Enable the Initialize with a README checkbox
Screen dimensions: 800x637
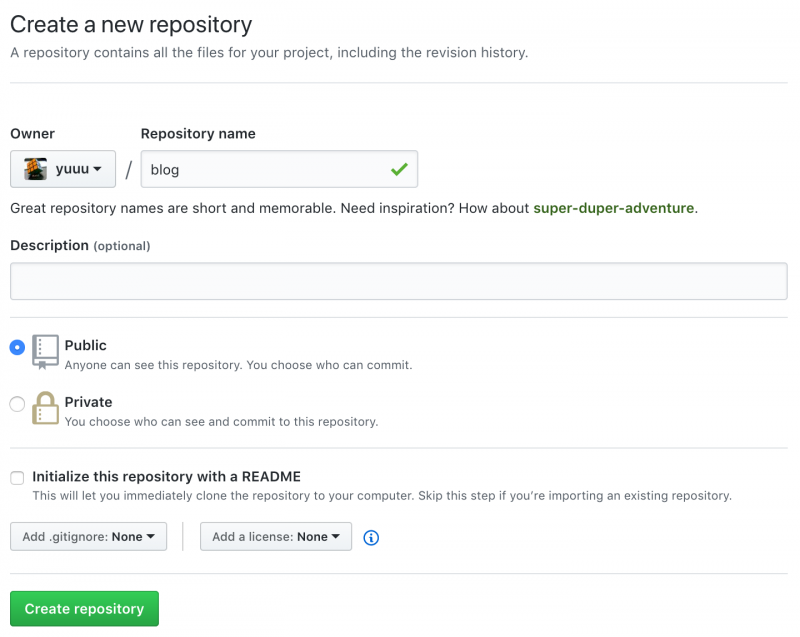pos(17,478)
